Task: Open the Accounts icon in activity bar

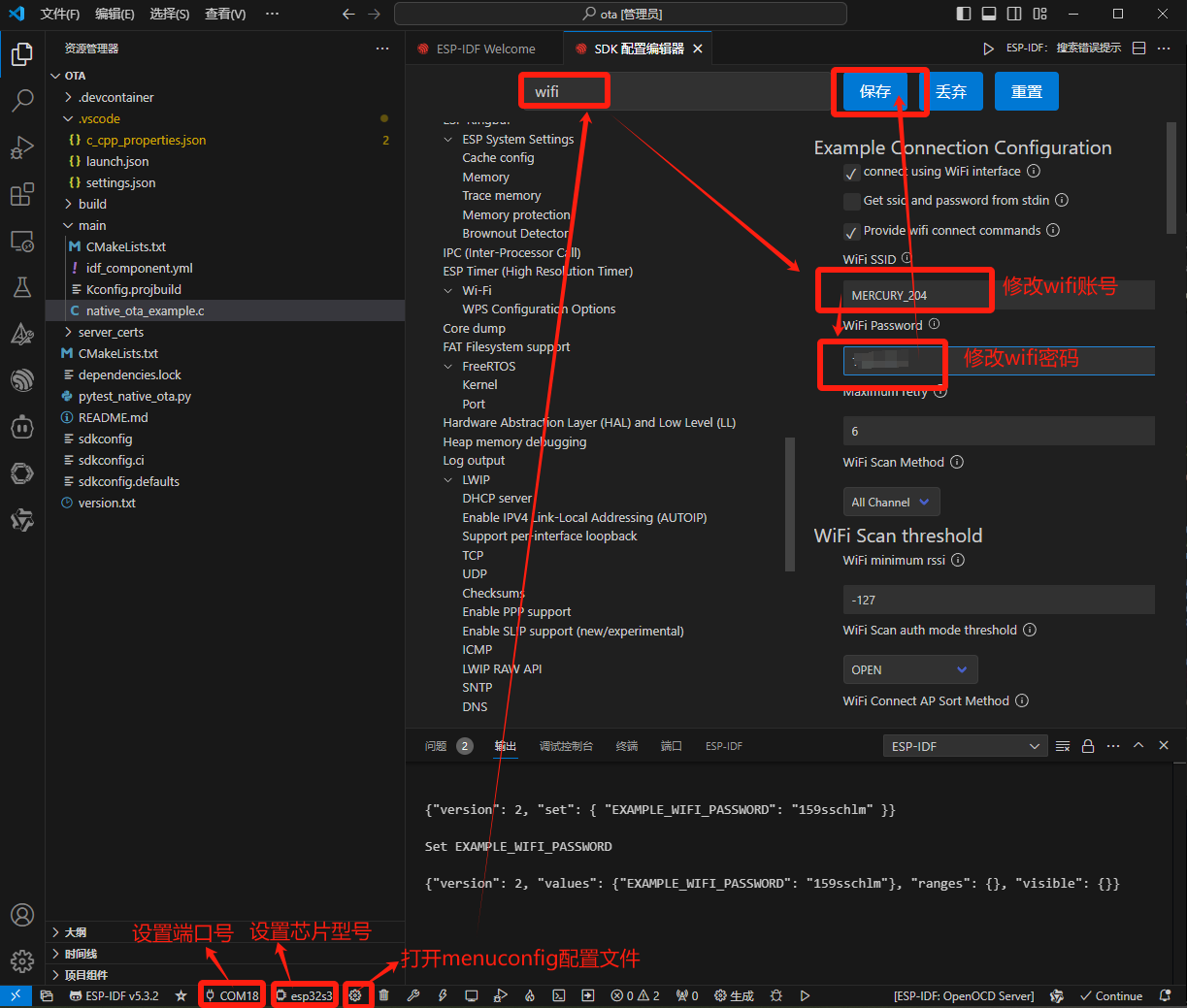Action: tap(22, 915)
